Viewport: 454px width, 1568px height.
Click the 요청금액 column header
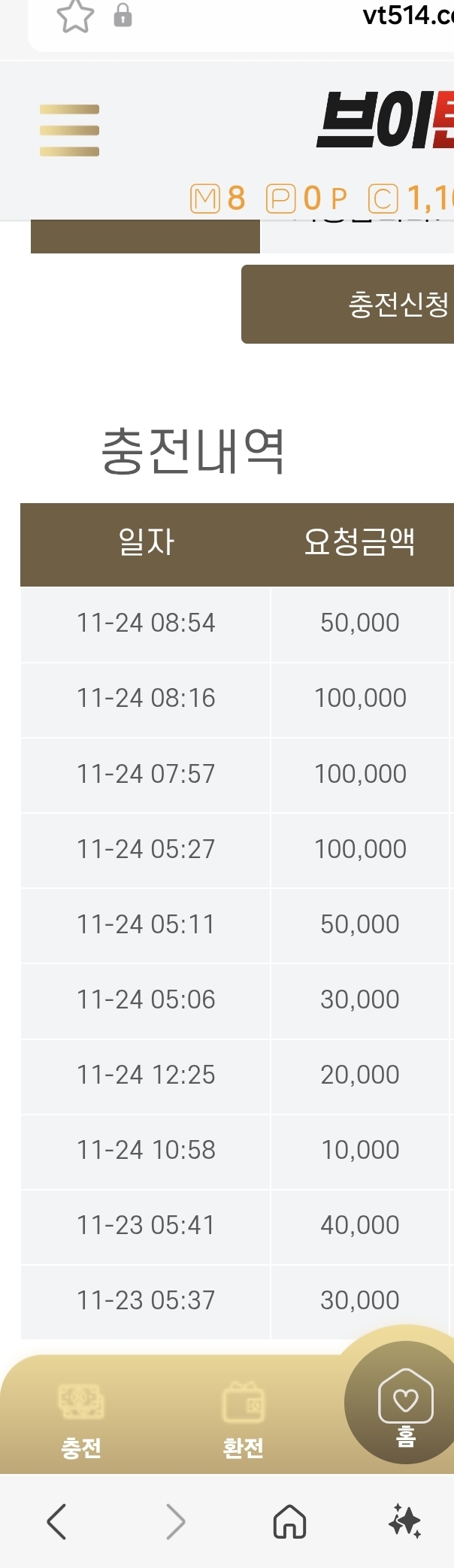coord(359,542)
